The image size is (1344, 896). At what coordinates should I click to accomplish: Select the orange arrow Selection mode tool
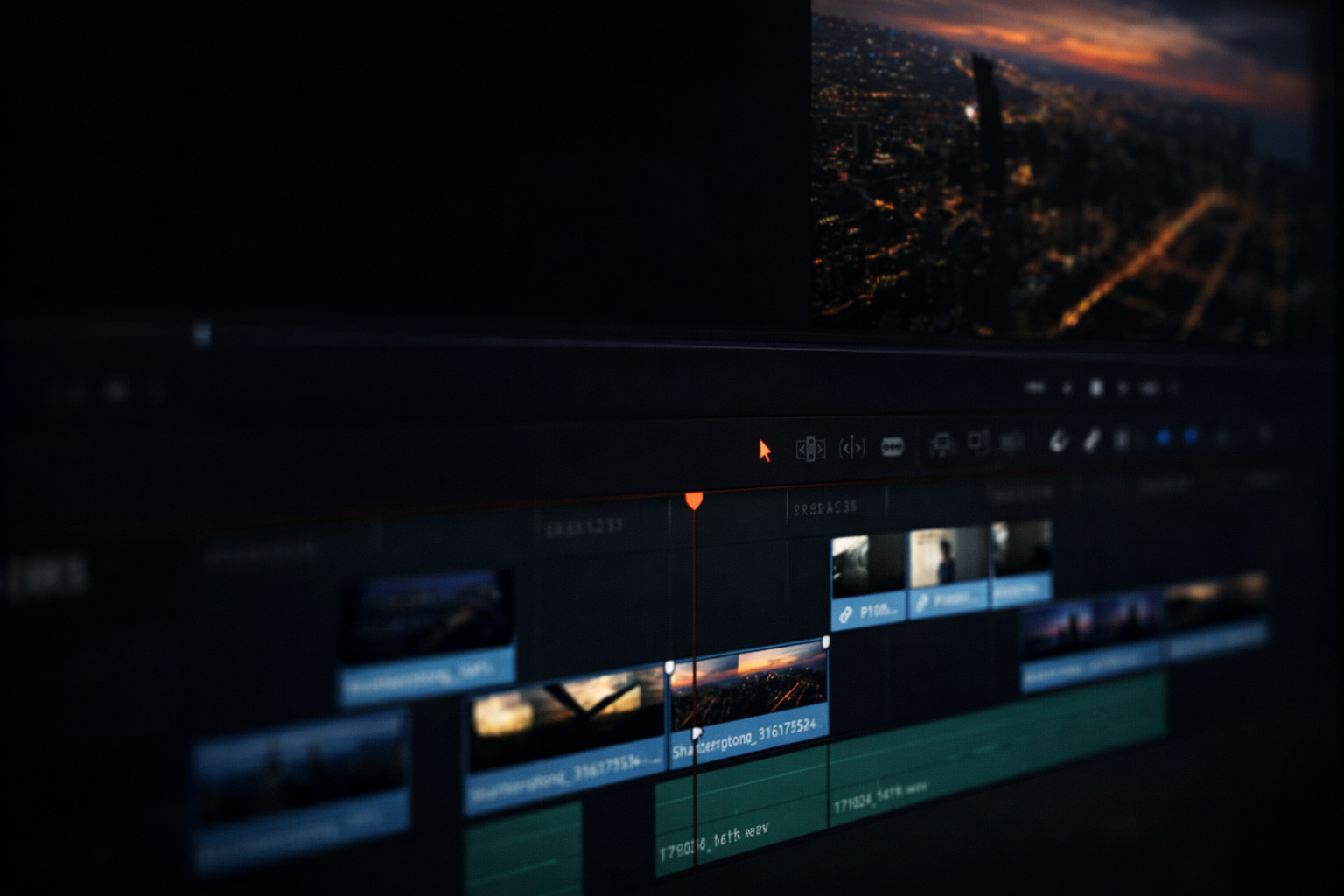click(765, 451)
